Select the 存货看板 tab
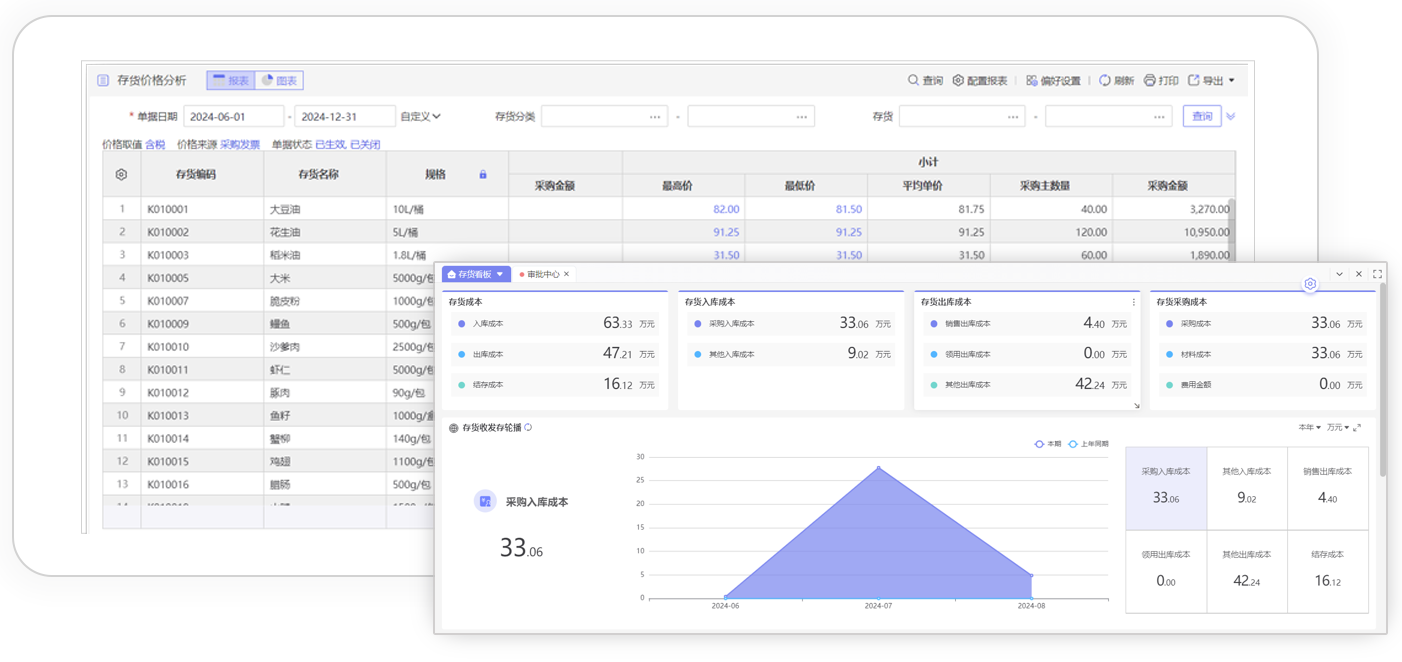 click(x=475, y=274)
